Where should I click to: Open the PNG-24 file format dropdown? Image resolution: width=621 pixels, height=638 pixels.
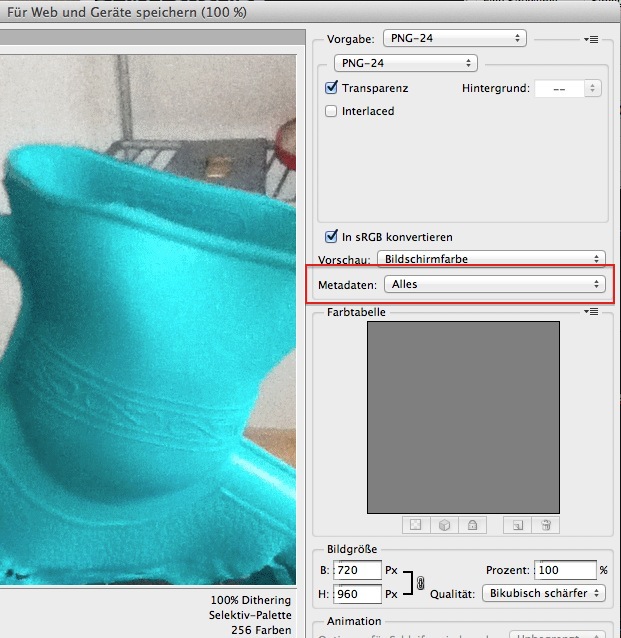(405, 63)
